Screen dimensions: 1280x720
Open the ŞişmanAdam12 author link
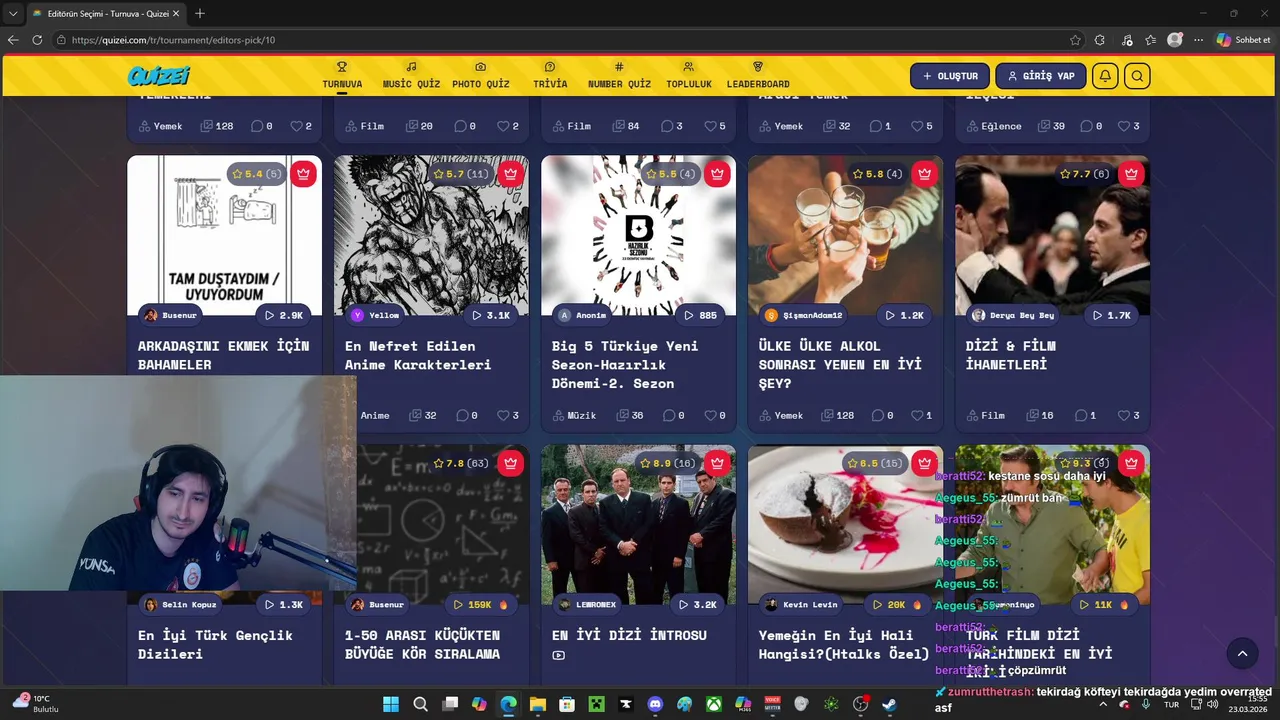pos(803,315)
